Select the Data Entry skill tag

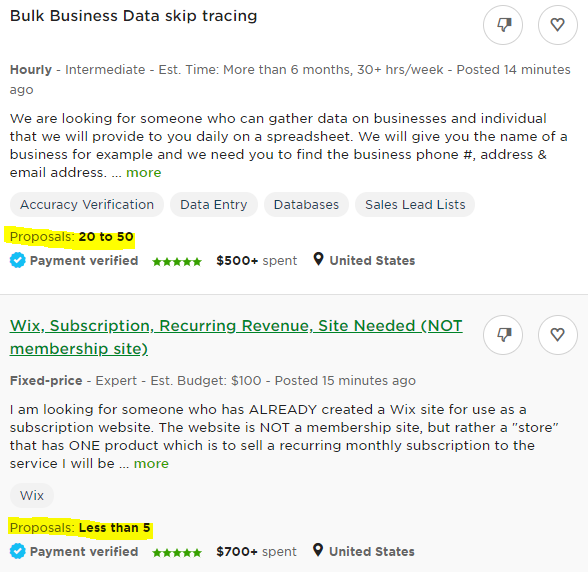click(x=214, y=204)
